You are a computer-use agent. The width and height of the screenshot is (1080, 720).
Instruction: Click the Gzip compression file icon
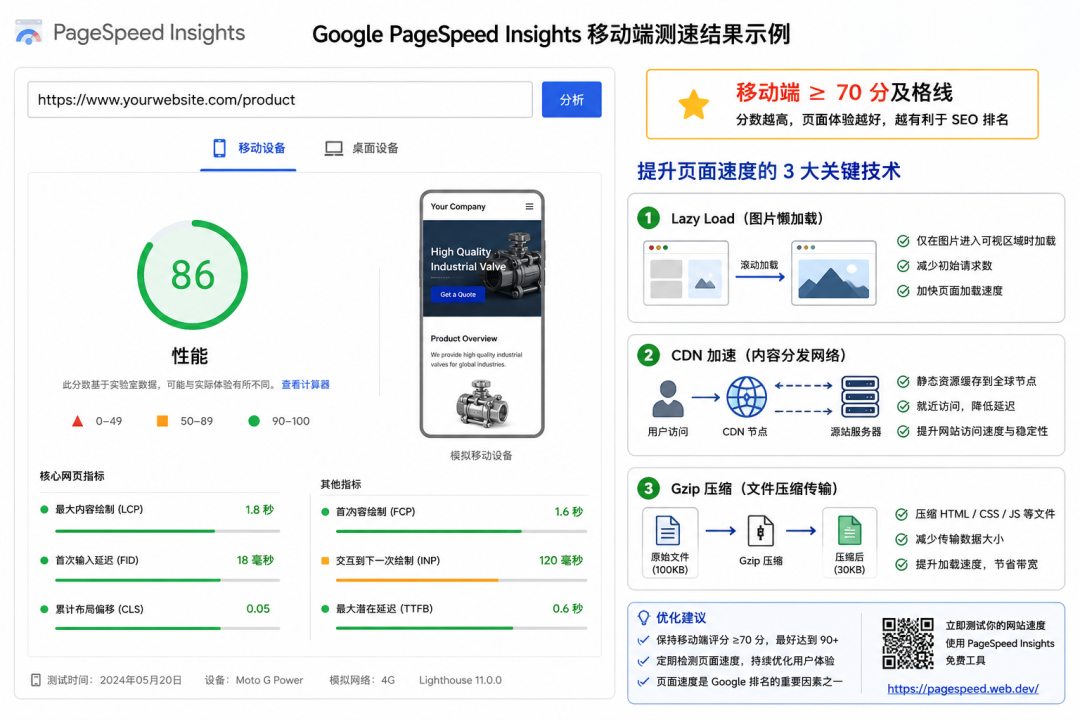(760, 531)
